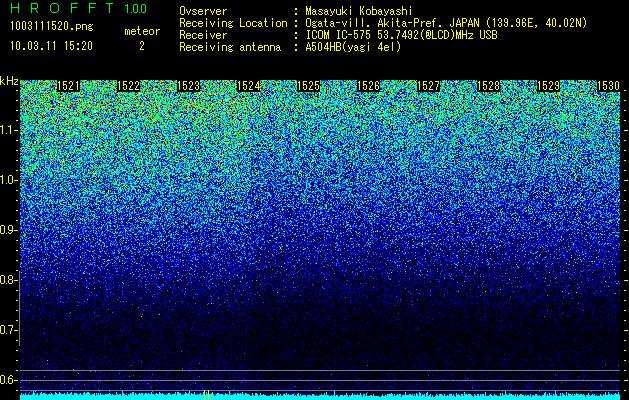The height and width of the screenshot is (400, 629).
Task: Click the 0.7 frequency axis label
Action: [x=8, y=330]
